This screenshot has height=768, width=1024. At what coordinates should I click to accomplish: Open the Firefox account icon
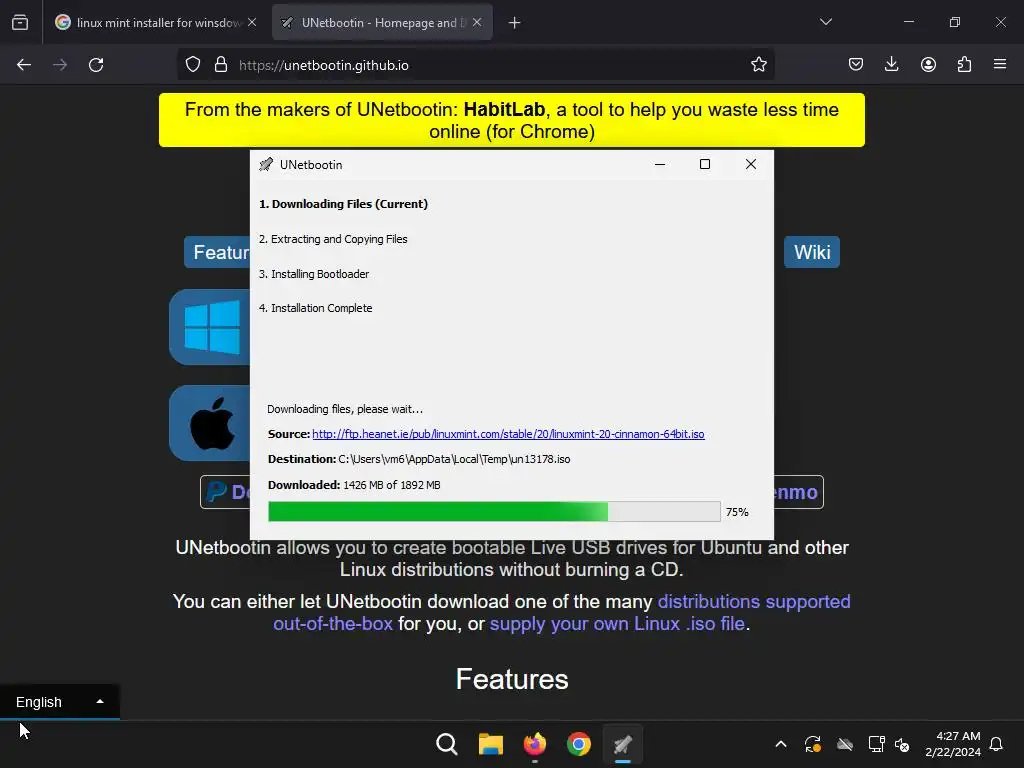[x=928, y=65]
